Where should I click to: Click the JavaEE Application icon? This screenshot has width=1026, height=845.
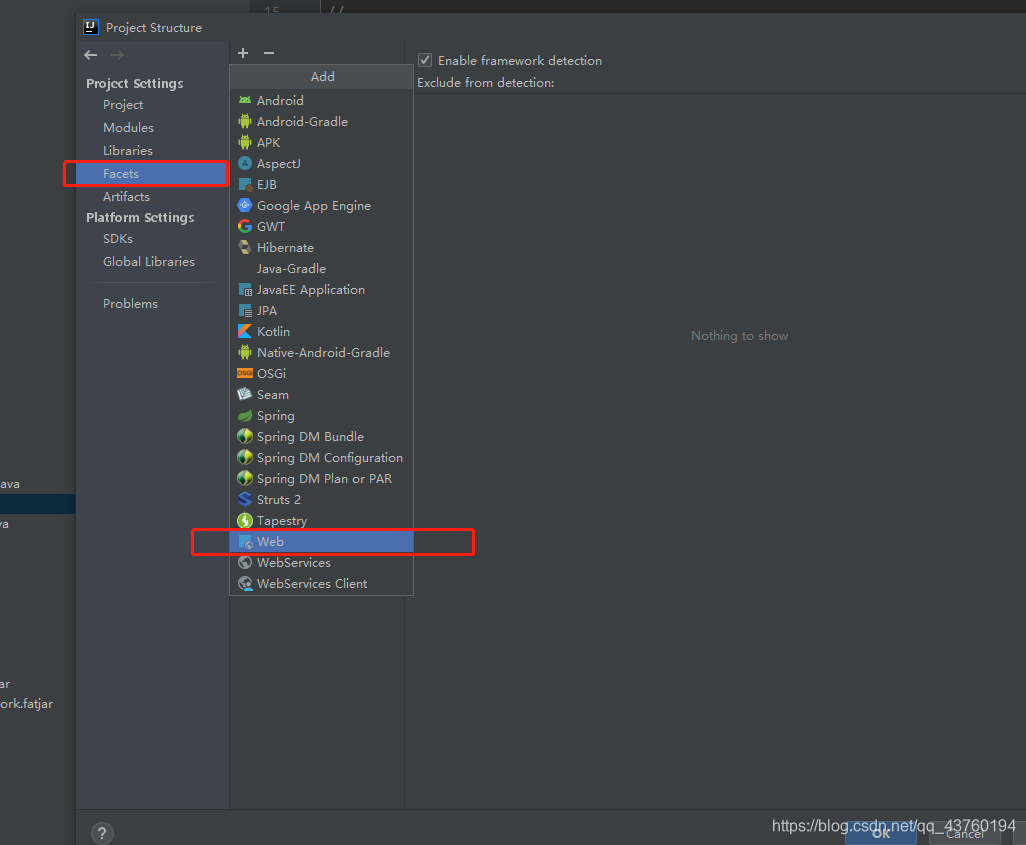[x=245, y=289]
